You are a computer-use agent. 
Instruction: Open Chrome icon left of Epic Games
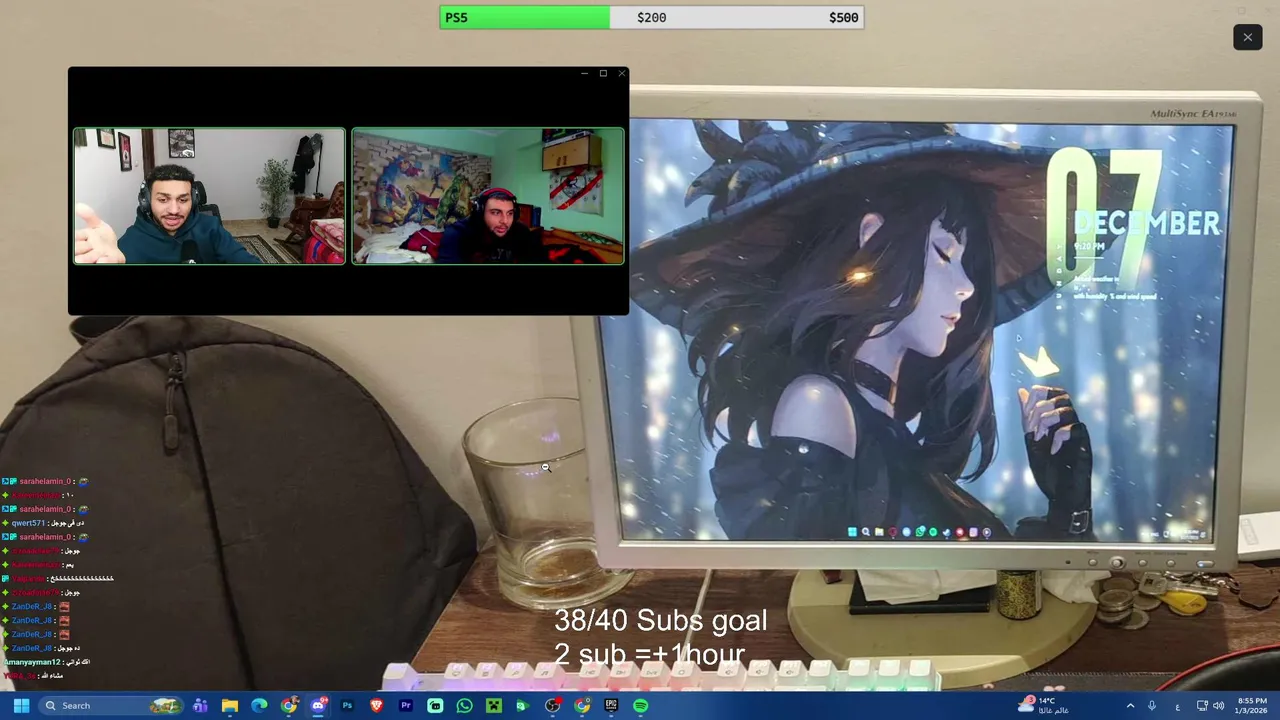point(582,706)
